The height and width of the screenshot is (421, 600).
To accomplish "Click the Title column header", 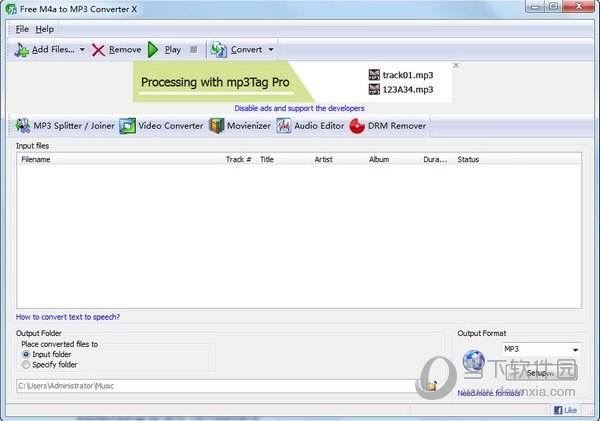I will [x=284, y=159].
